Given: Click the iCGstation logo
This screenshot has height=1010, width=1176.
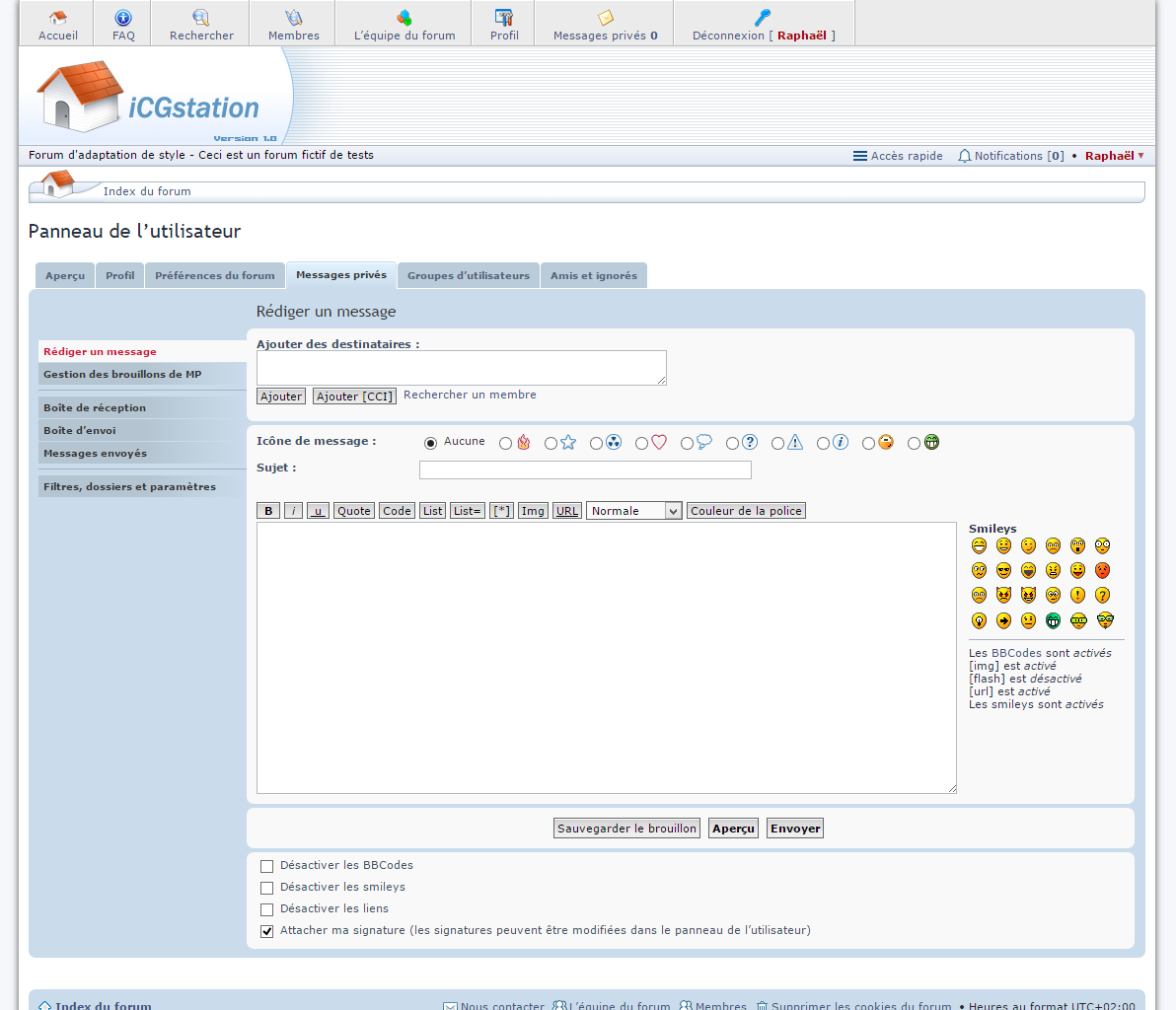Looking at the screenshot, I should point(148,101).
